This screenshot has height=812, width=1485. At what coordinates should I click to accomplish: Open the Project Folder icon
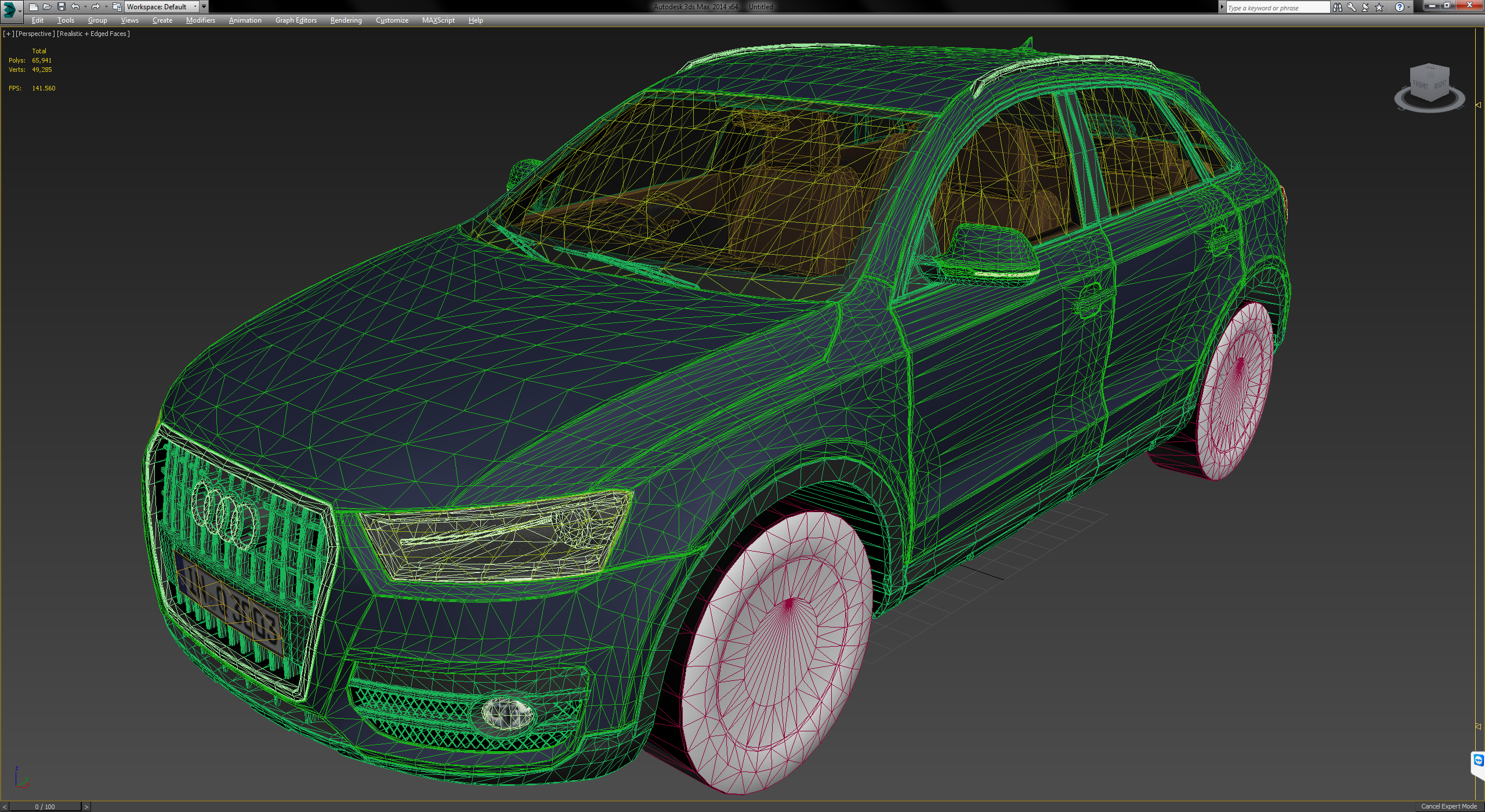[118, 6]
